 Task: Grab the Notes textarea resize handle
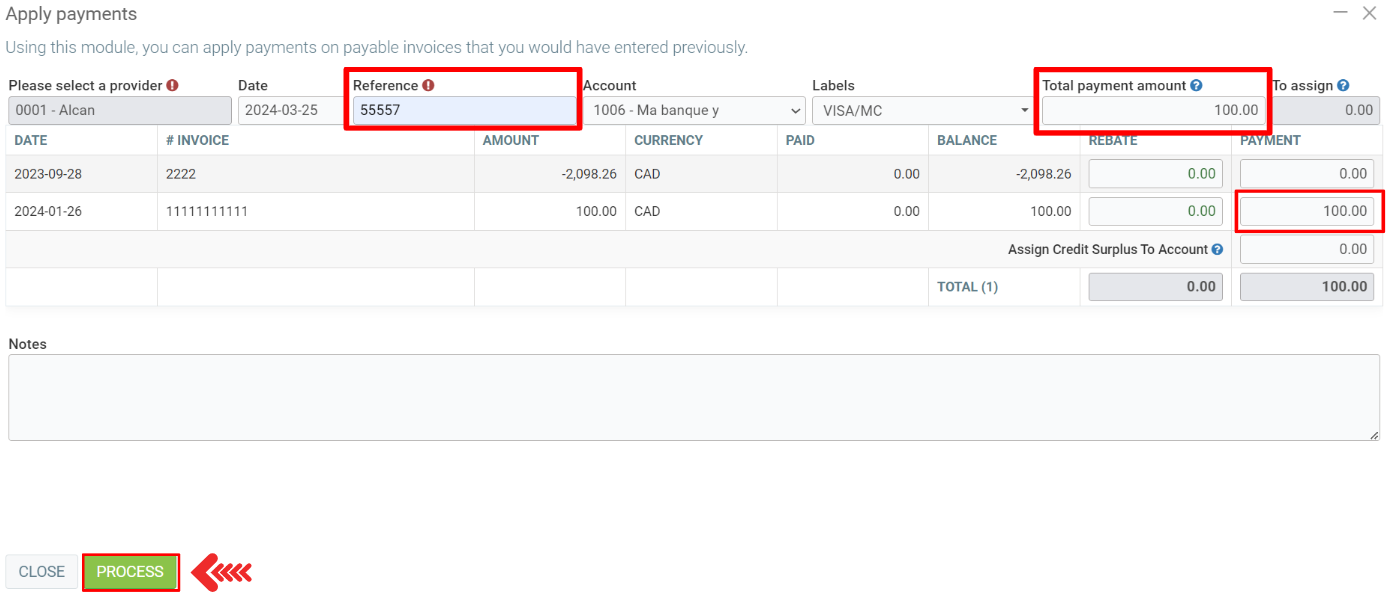pos(1374,435)
